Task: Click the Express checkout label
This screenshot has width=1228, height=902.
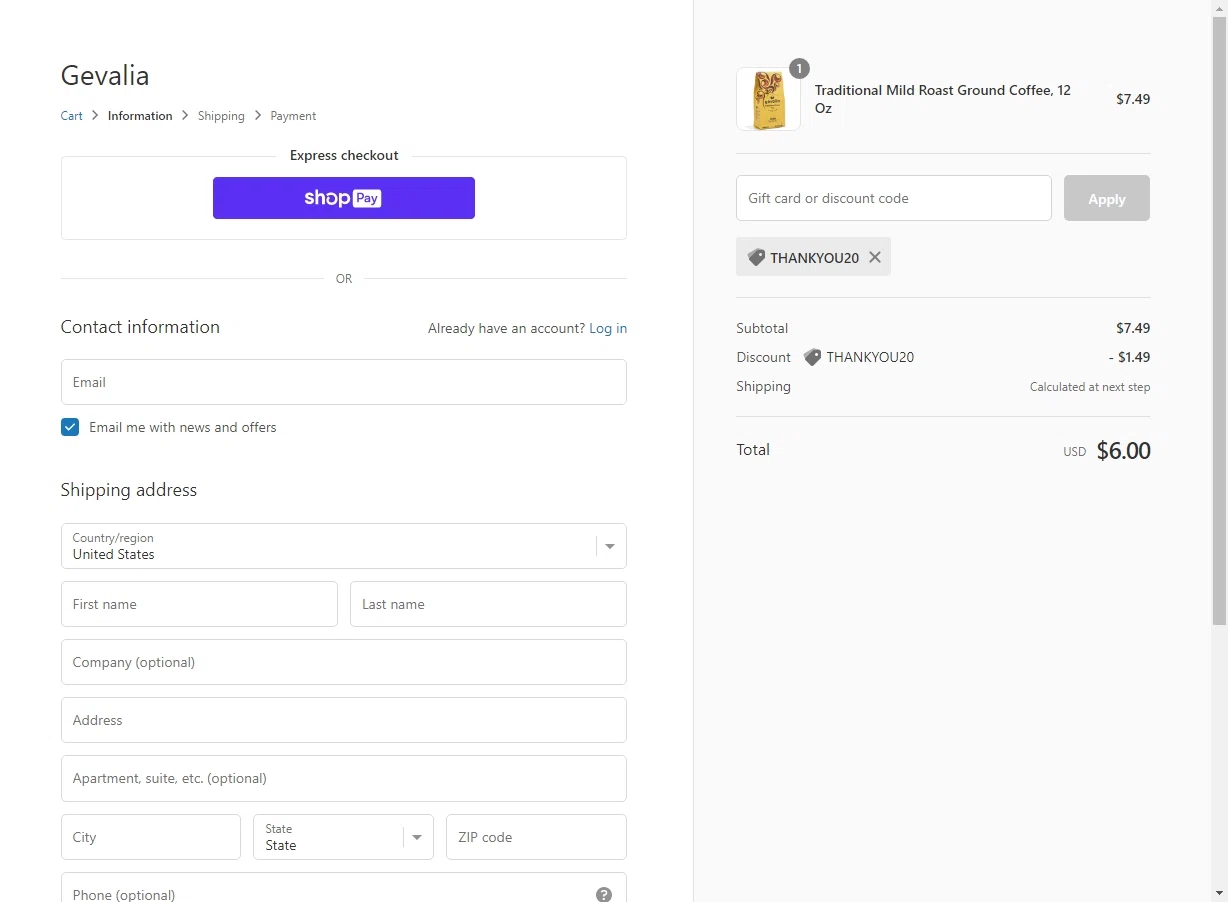Action: [344, 156]
